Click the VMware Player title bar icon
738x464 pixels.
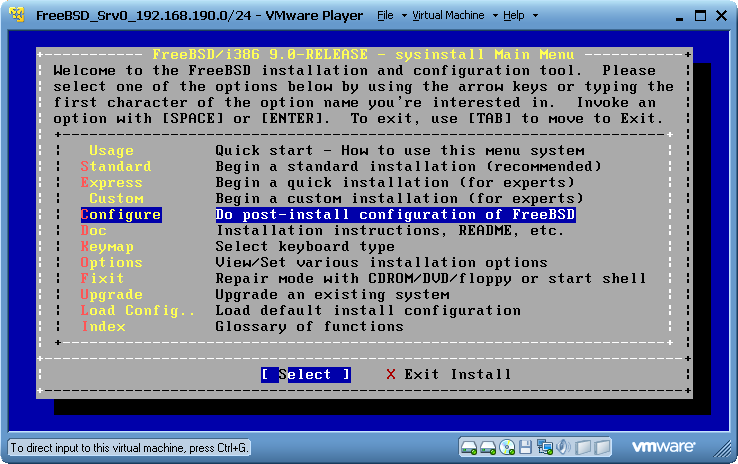tap(17, 15)
